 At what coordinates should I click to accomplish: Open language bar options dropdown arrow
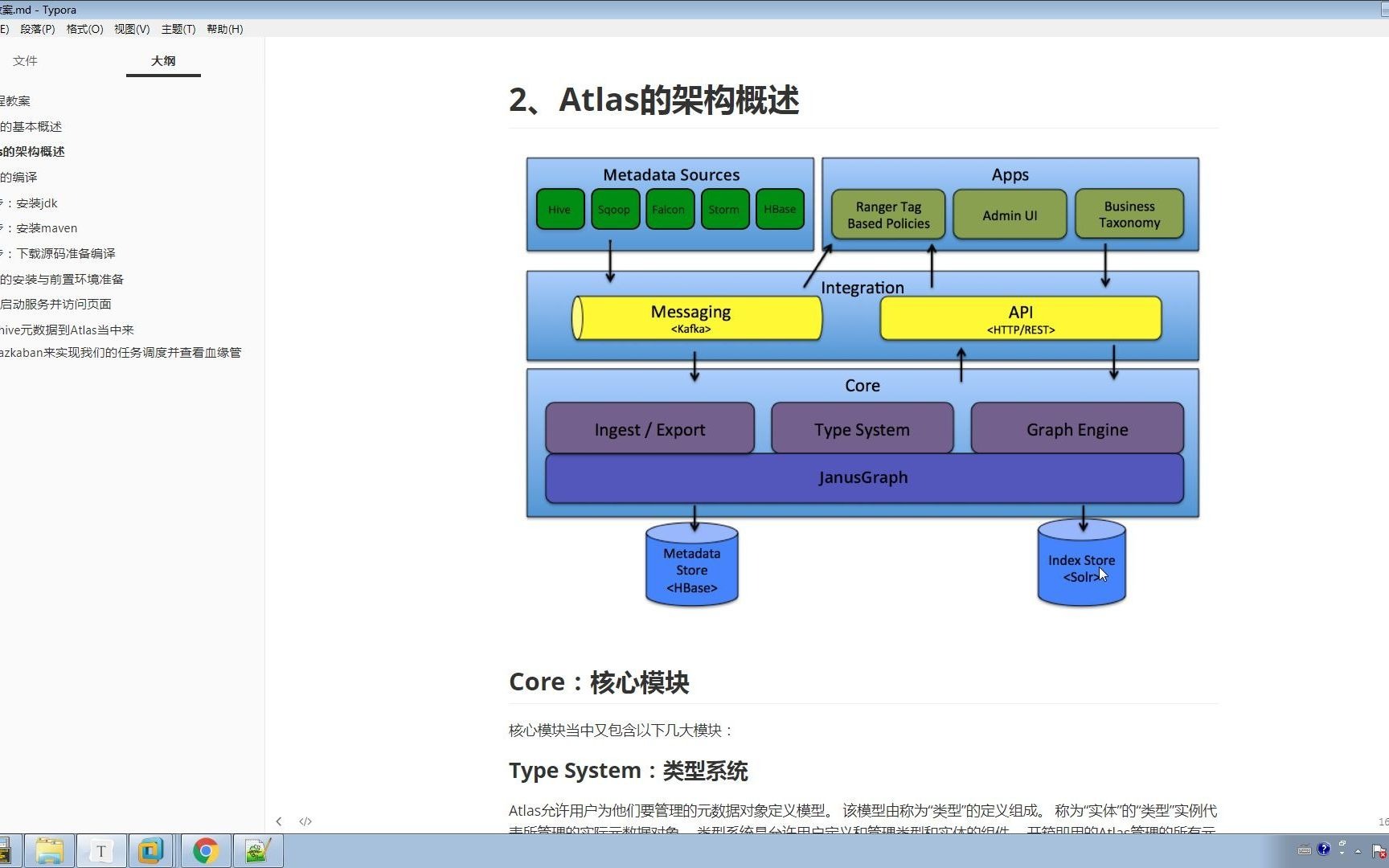click(1342, 853)
